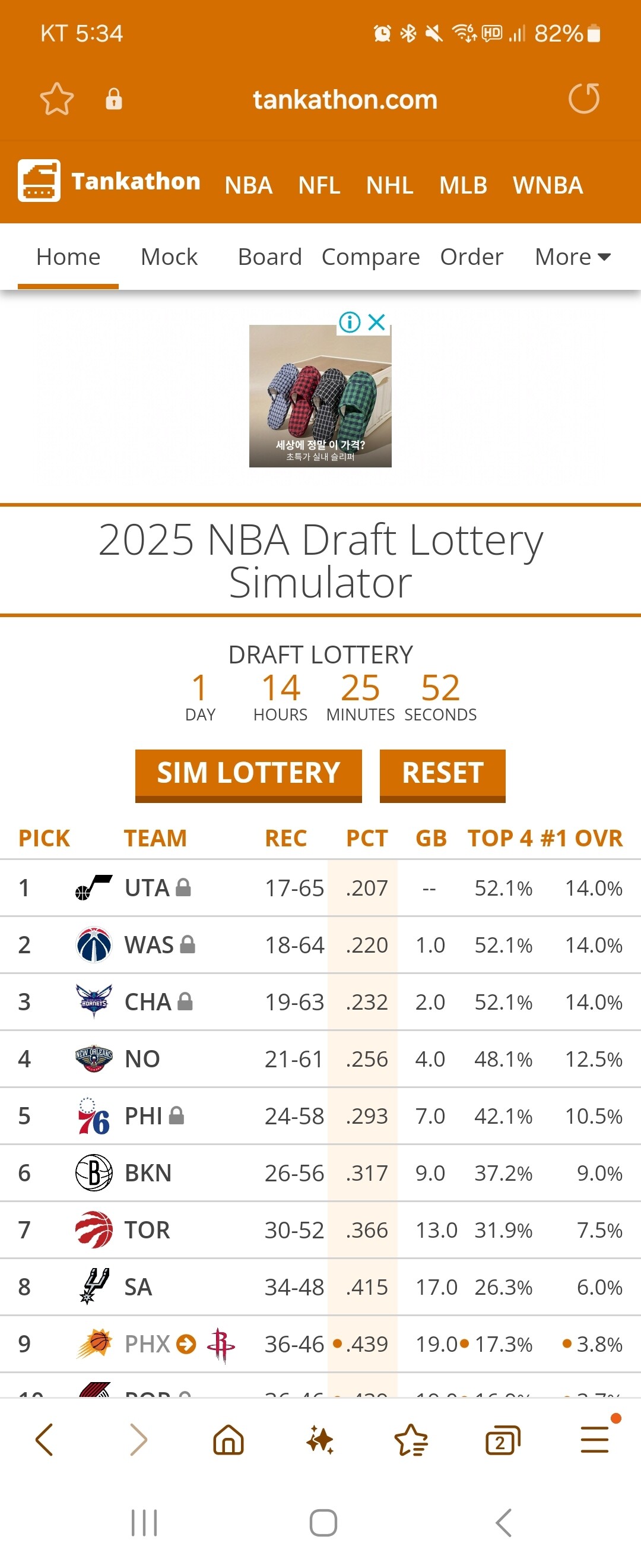Bookmark page with star icon
The image size is (641, 1568).
click(56, 99)
